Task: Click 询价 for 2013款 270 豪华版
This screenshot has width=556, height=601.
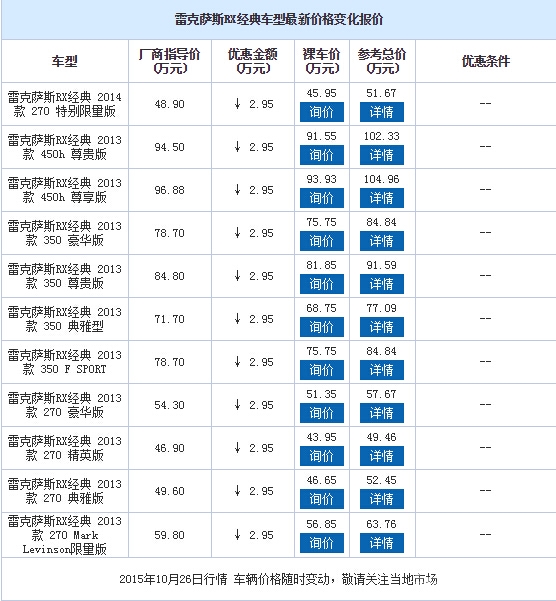Action: coord(321,412)
